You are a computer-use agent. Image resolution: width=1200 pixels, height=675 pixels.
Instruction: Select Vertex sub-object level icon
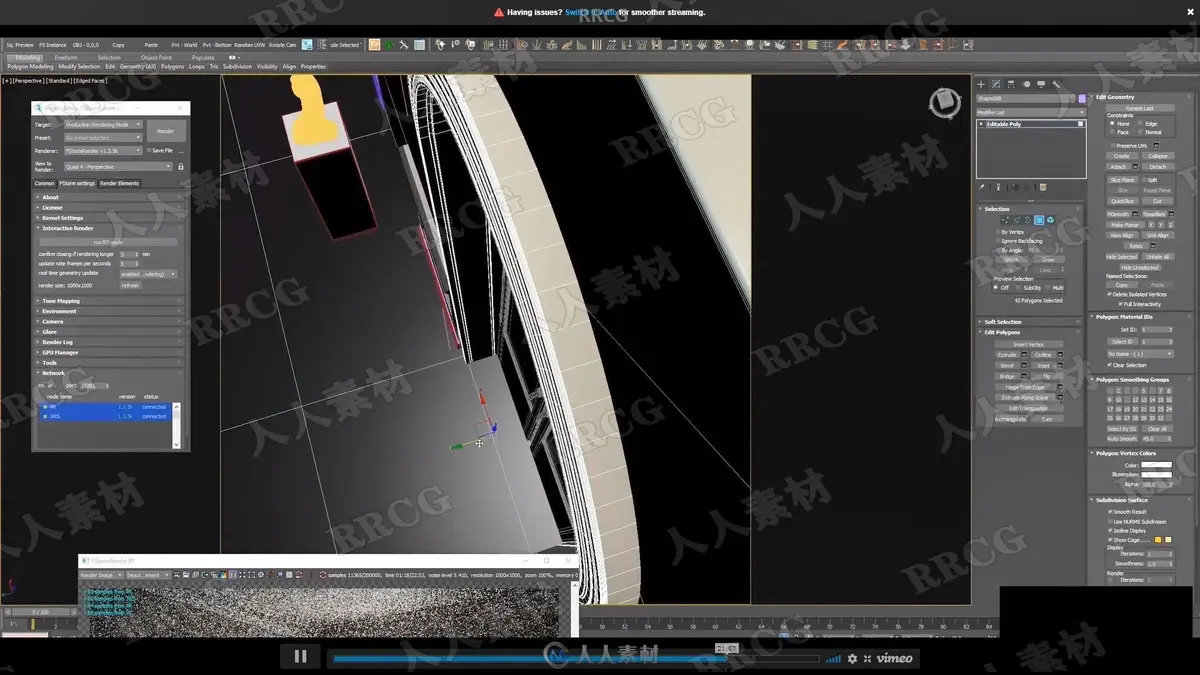click(x=1005, y=220)
